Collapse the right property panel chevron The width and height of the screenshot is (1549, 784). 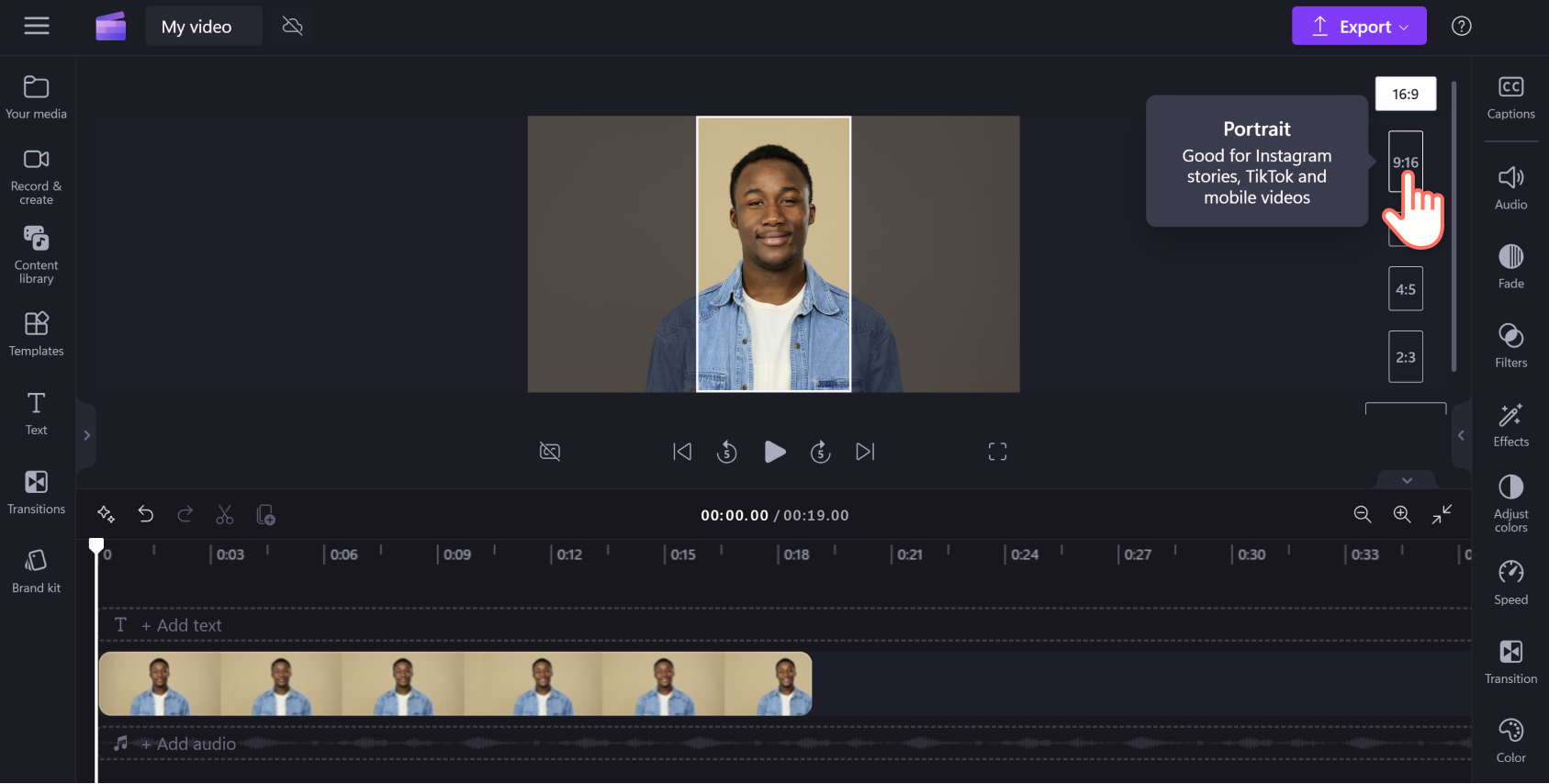pyautogui.click(x=1461, y=435)
